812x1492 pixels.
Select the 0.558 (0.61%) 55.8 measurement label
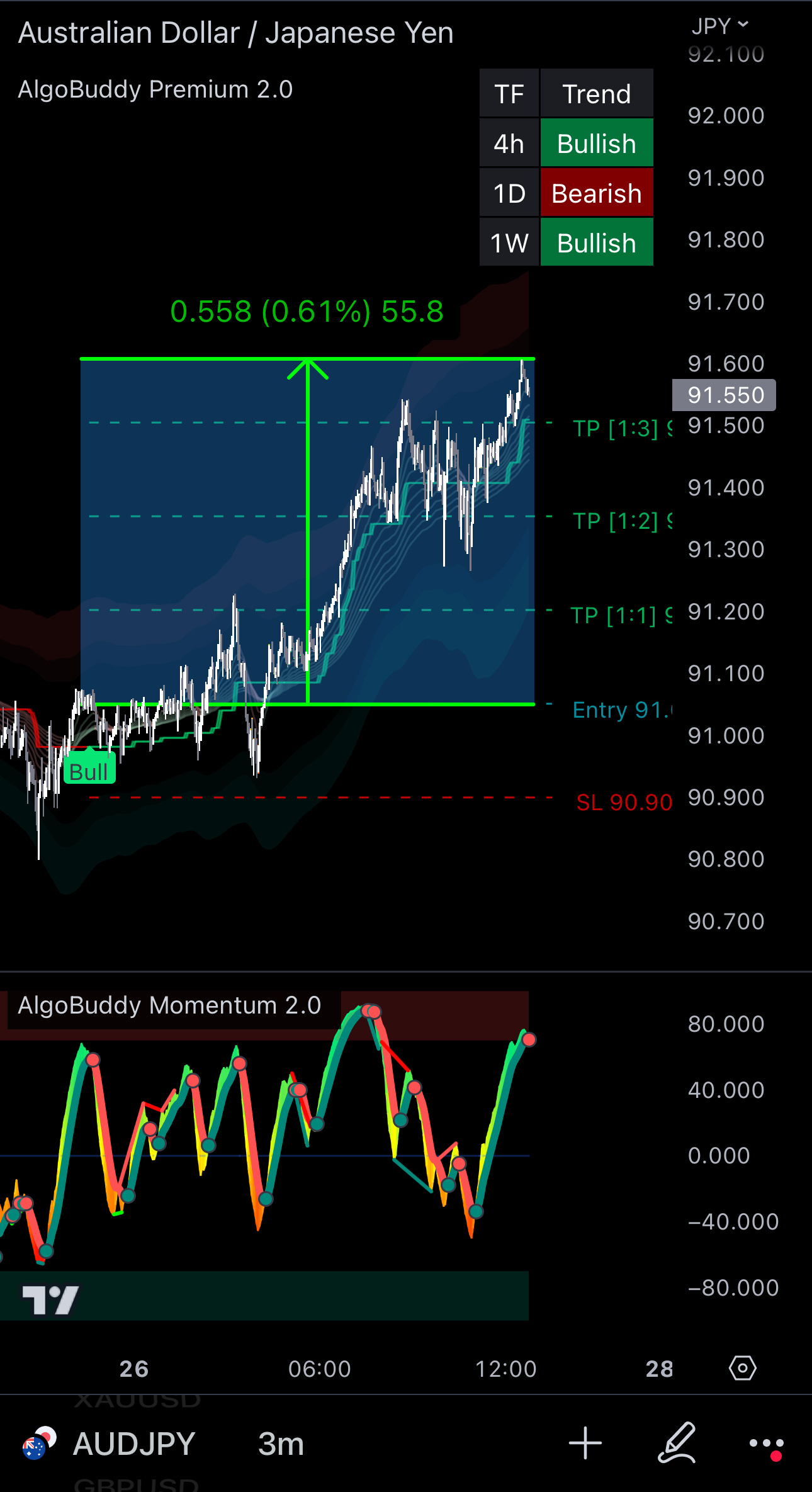click(307, 312)
